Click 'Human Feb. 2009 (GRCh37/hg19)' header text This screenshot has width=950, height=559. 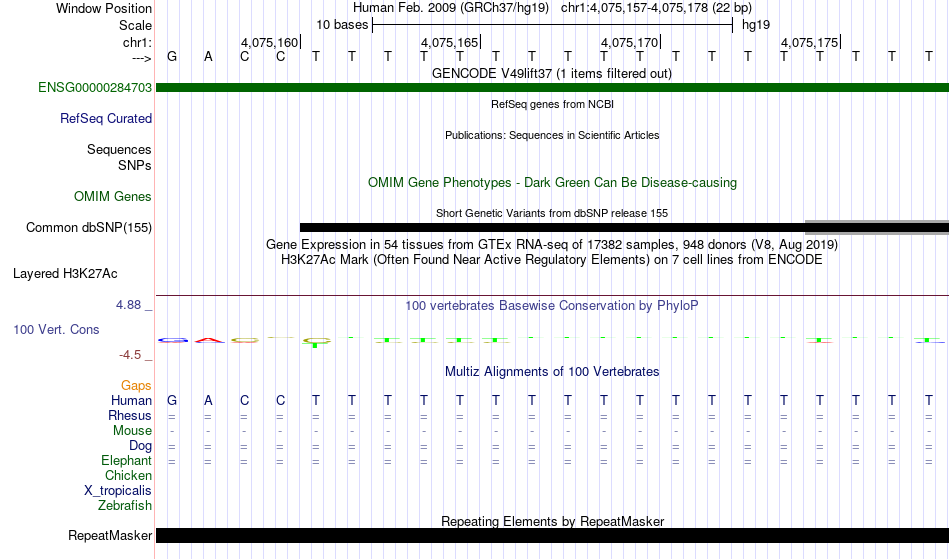point(451,8)
